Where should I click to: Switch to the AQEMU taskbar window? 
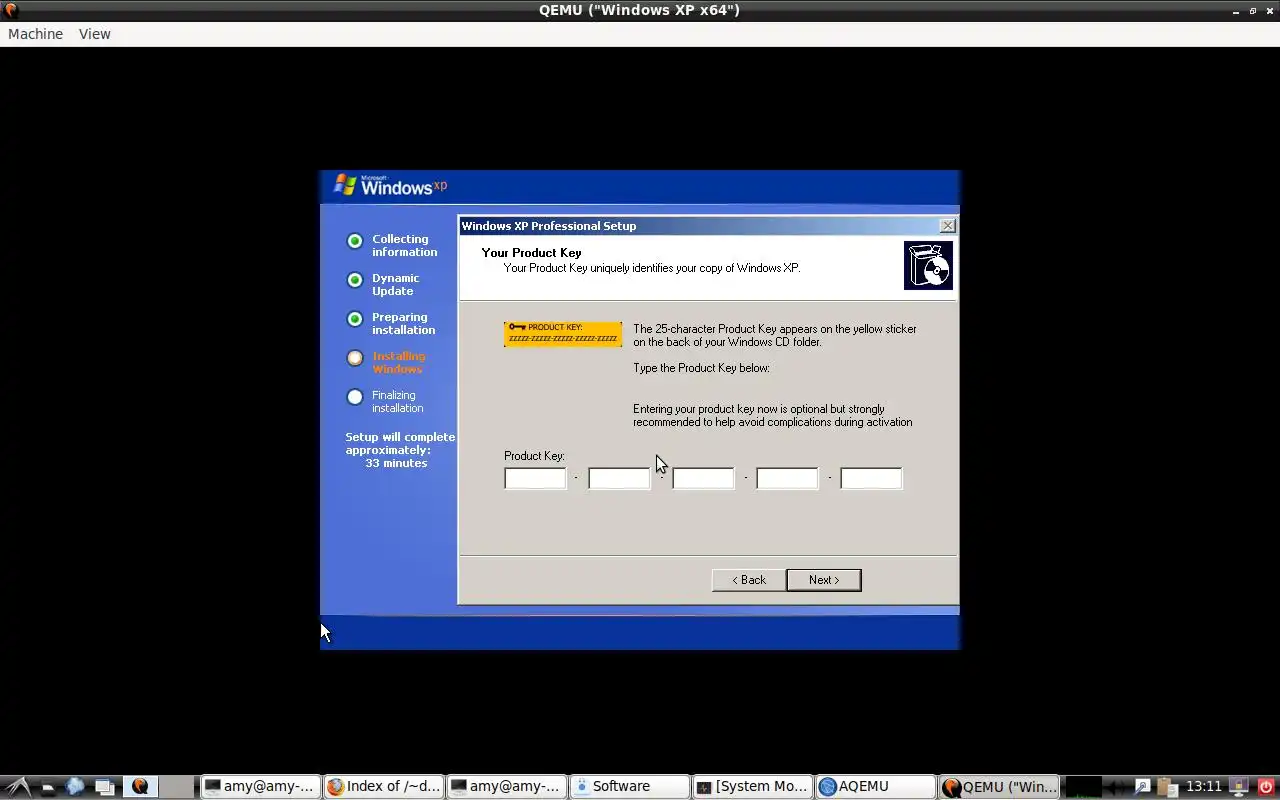[875, 787]
